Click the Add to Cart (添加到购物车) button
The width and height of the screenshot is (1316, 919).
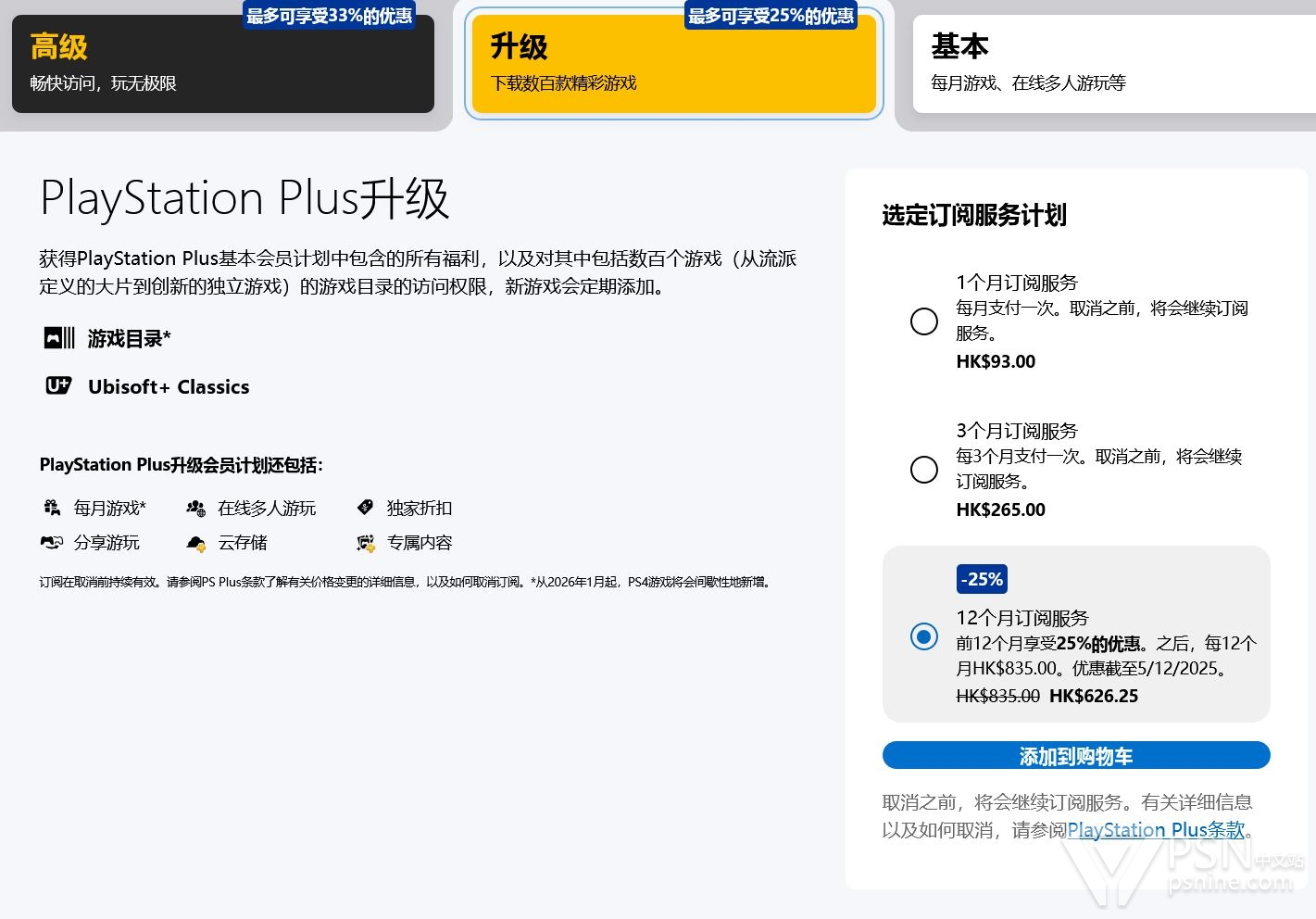coord(1075,756)
